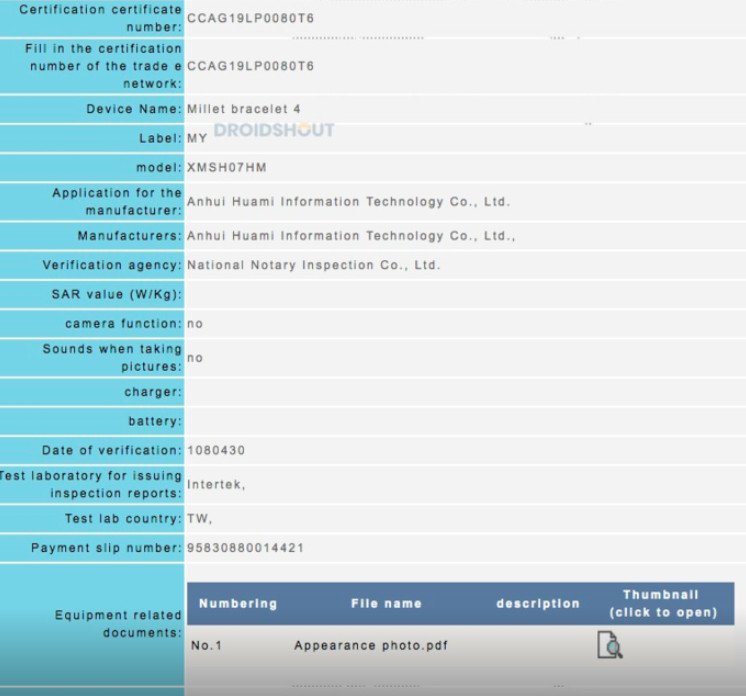The image size is (746, 696).
Task: Click the Numbering column header
Action: pyautogui.click(x=238, y=603)
